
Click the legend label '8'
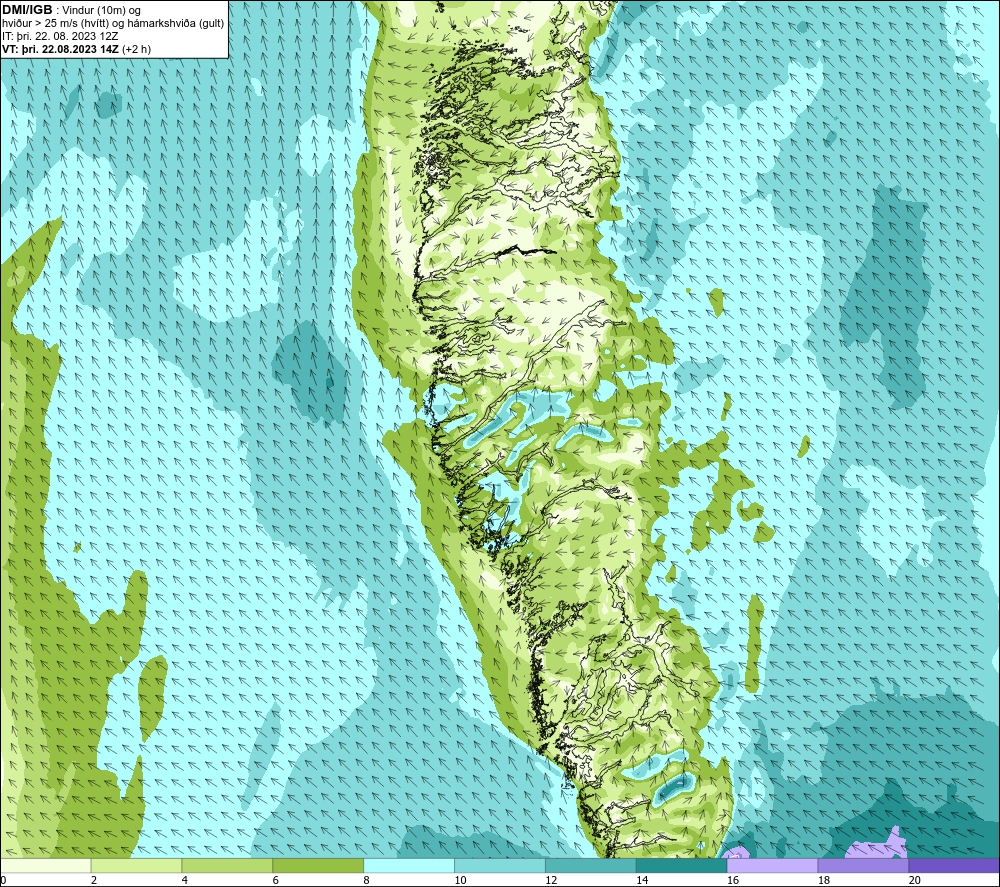366,880
